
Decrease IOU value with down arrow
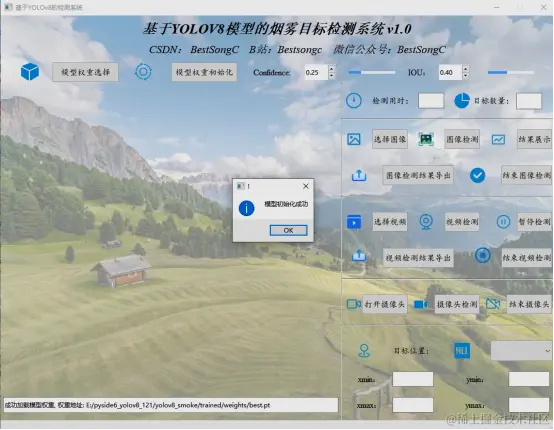pos(466,76)
